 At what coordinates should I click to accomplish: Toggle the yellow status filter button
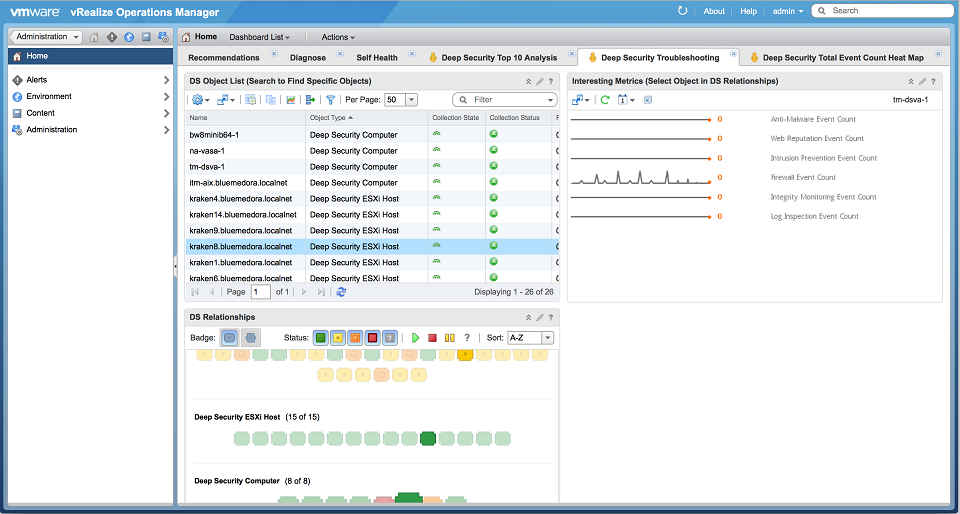(x=338, y=338)
